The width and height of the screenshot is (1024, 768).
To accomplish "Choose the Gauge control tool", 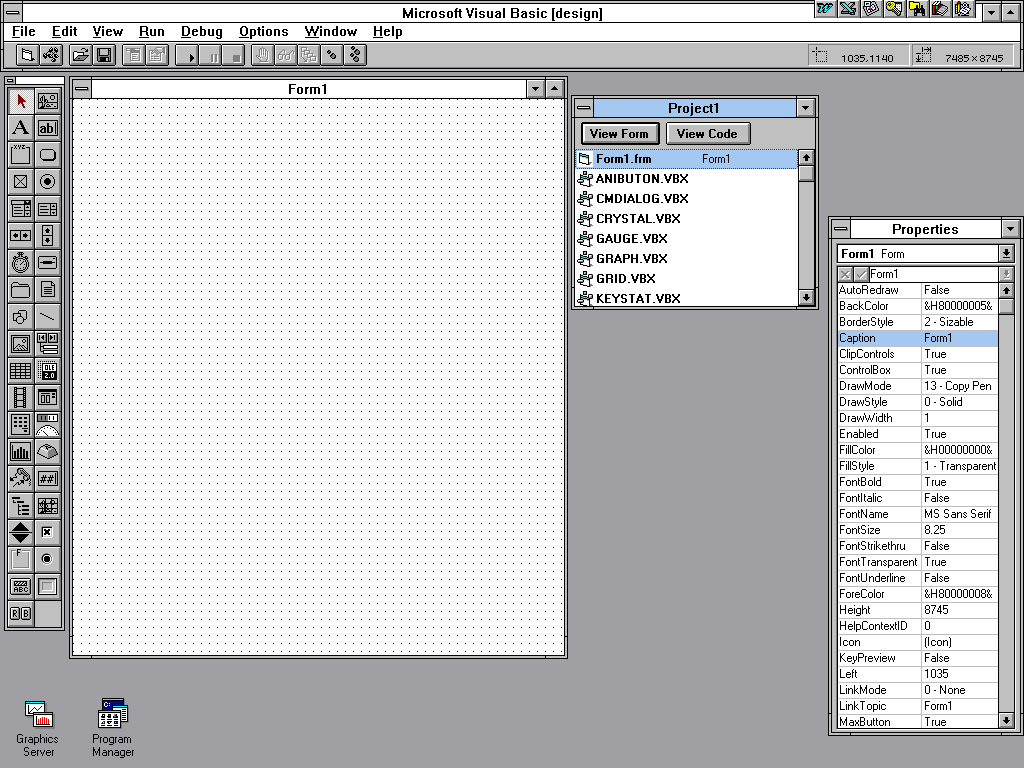I will 48,424.
